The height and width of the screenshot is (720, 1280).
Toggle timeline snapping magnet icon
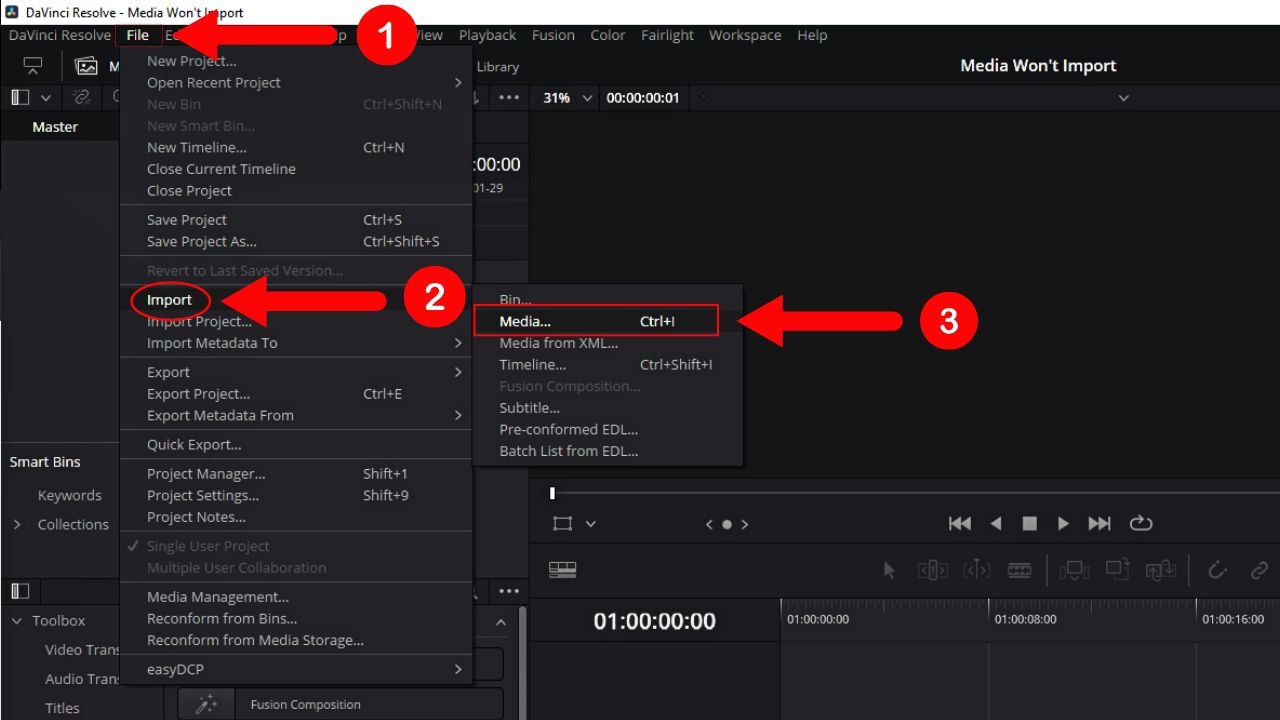[1217, 570]
